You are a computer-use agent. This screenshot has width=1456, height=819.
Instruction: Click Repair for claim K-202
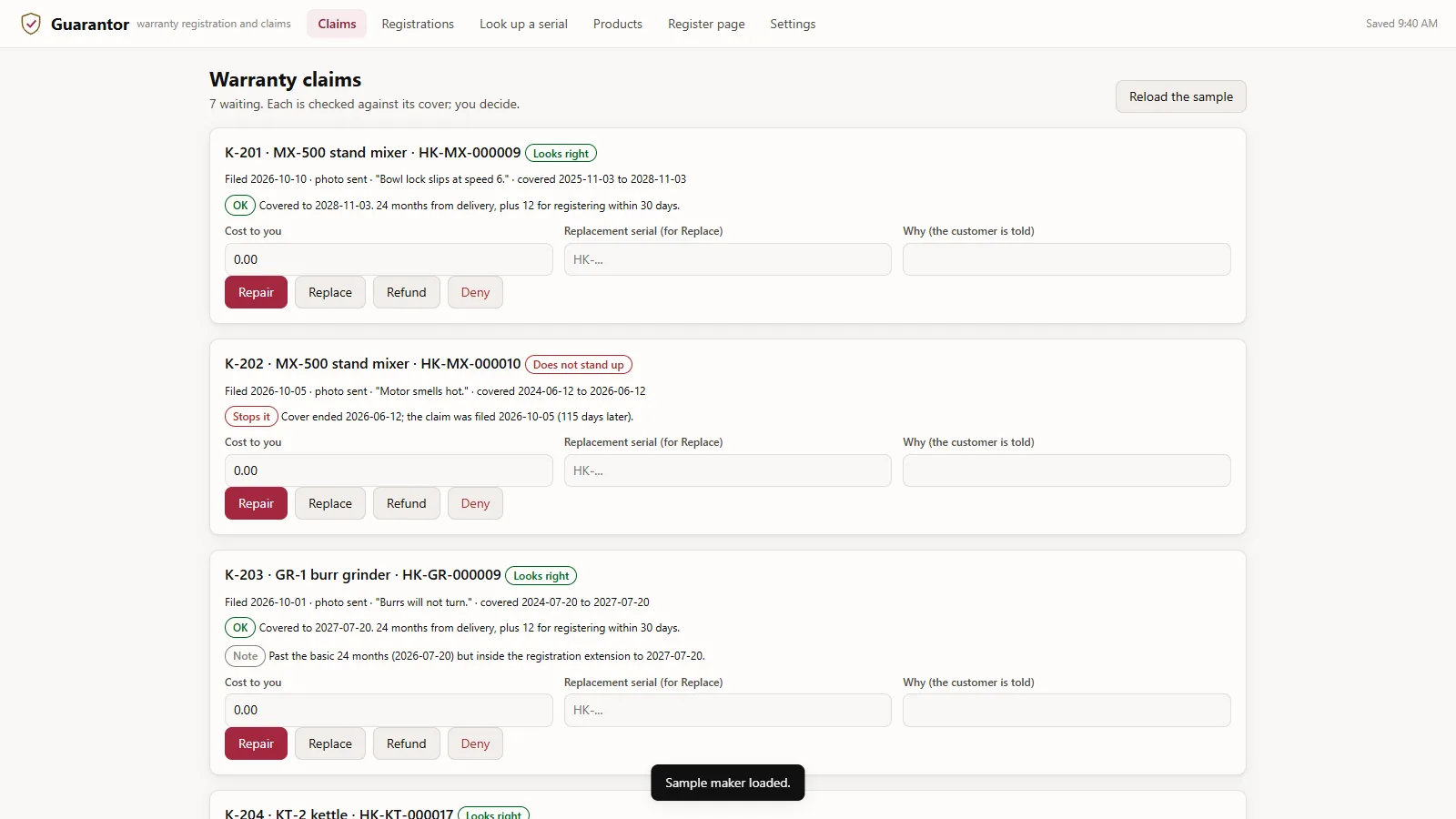click(256, 503)
